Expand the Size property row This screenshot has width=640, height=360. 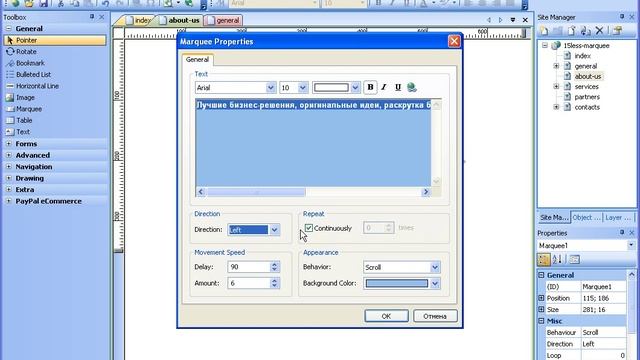pos(541,309)
